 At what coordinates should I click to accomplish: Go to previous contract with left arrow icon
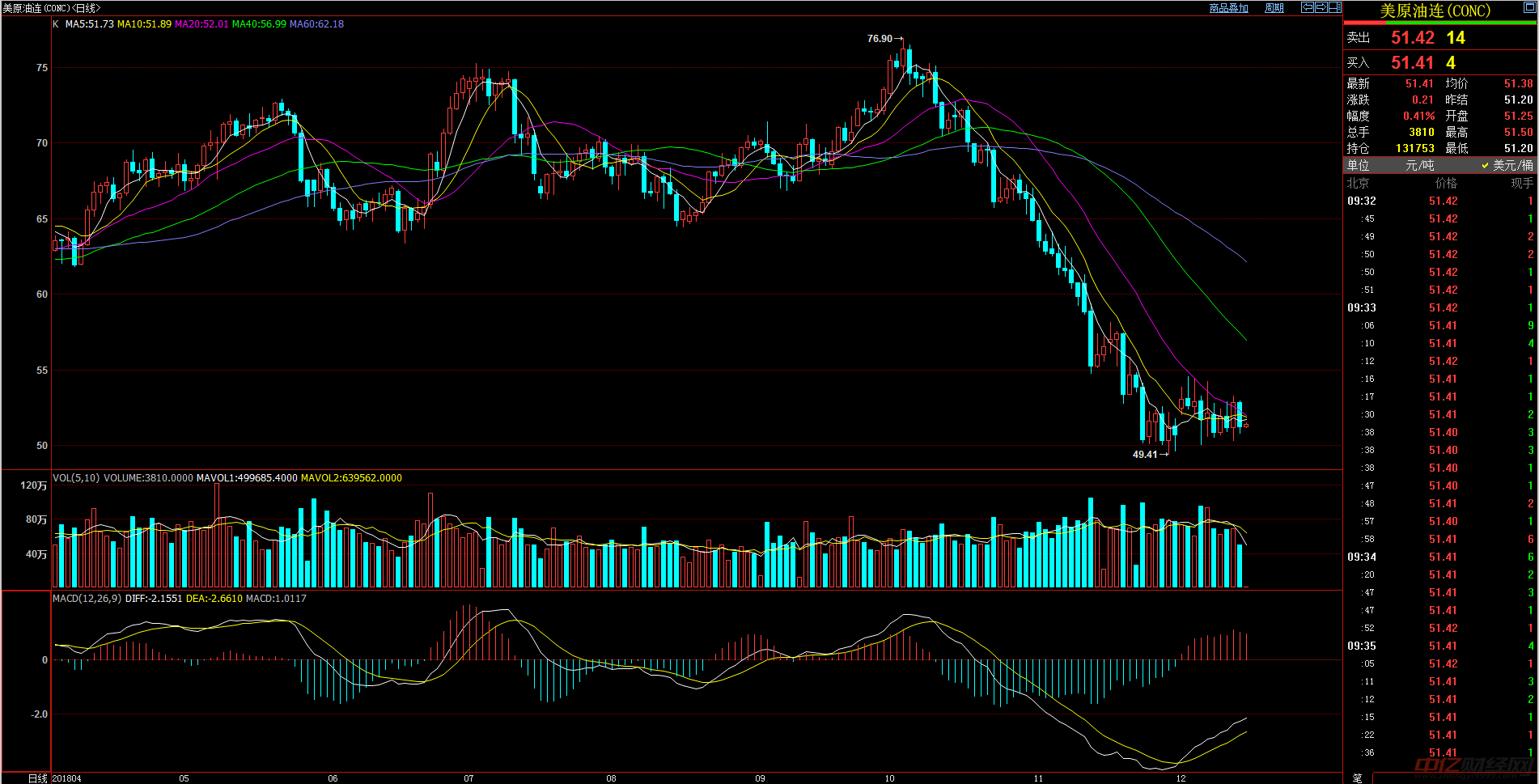click(x=1307, y=7)
